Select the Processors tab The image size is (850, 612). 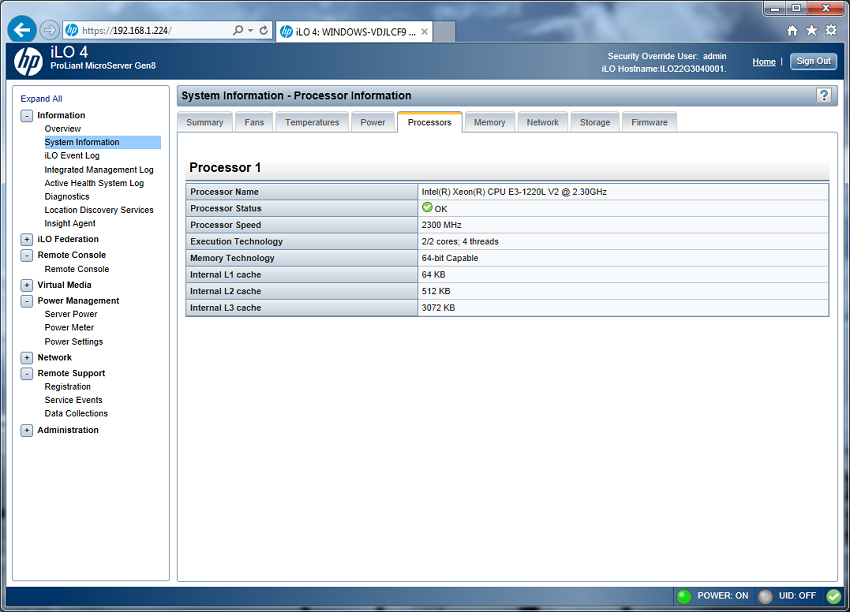(x=430, y=123)
